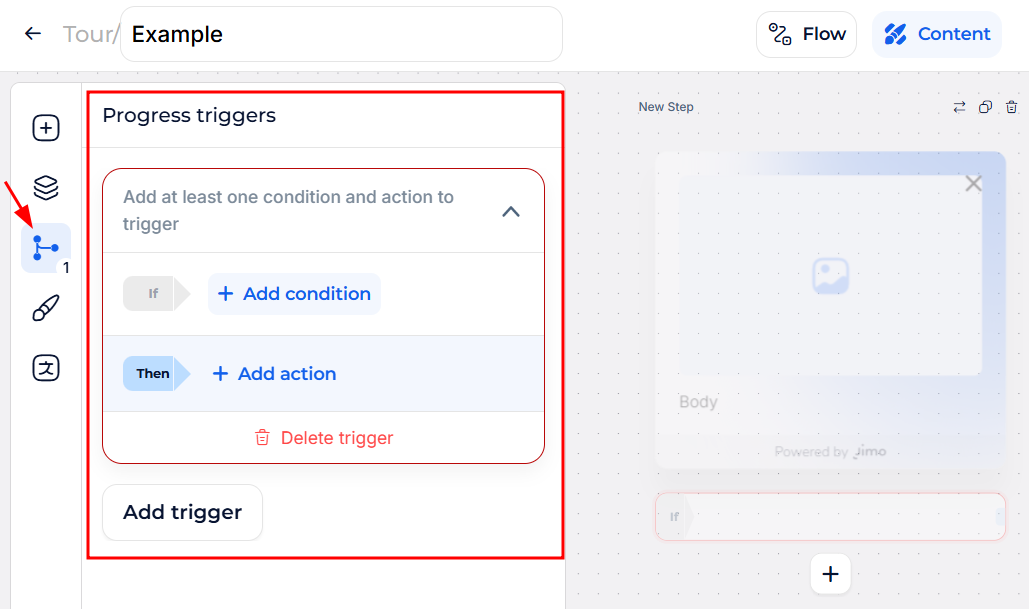Click the Add trigger button
Screen dimensions: 1029x609
pos(182,512)
